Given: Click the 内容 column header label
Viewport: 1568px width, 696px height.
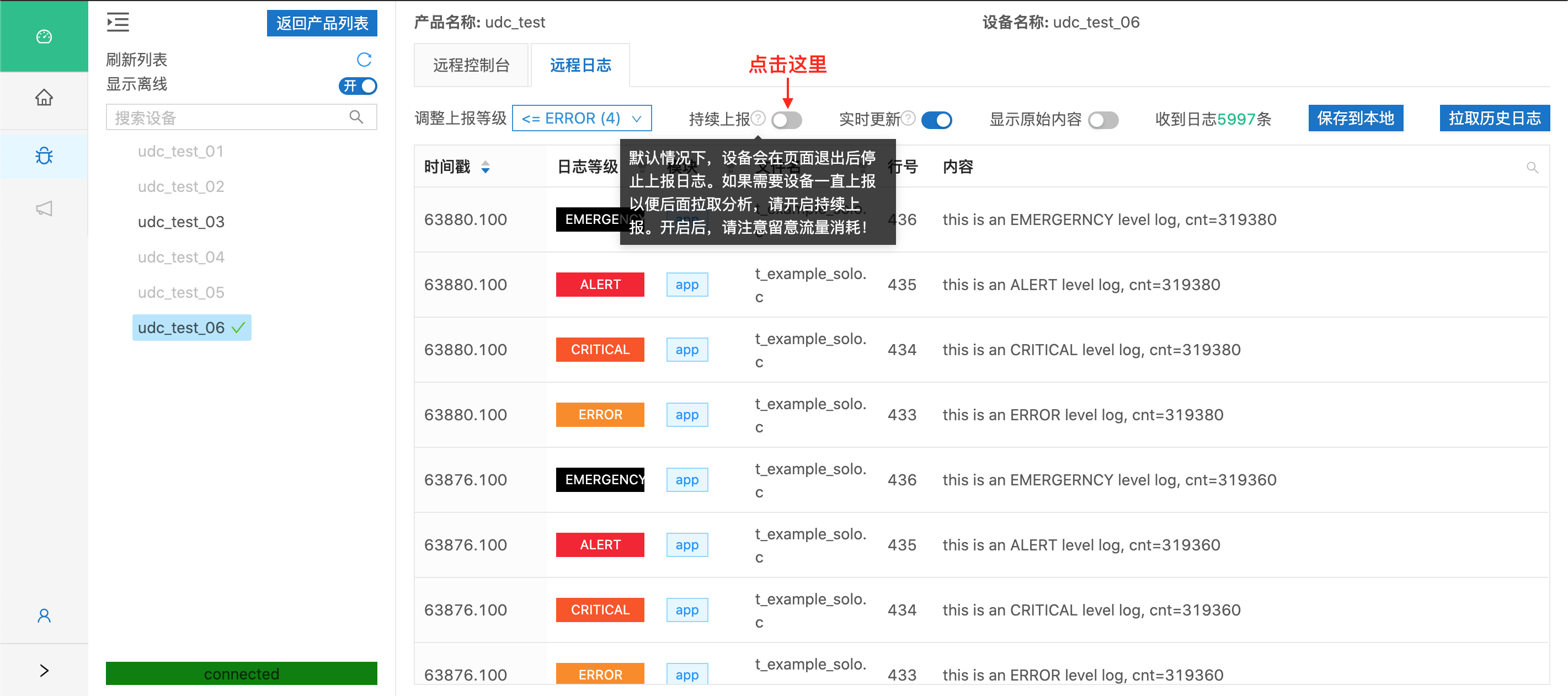Looking at the screenshot, I should tap(958, 167).
